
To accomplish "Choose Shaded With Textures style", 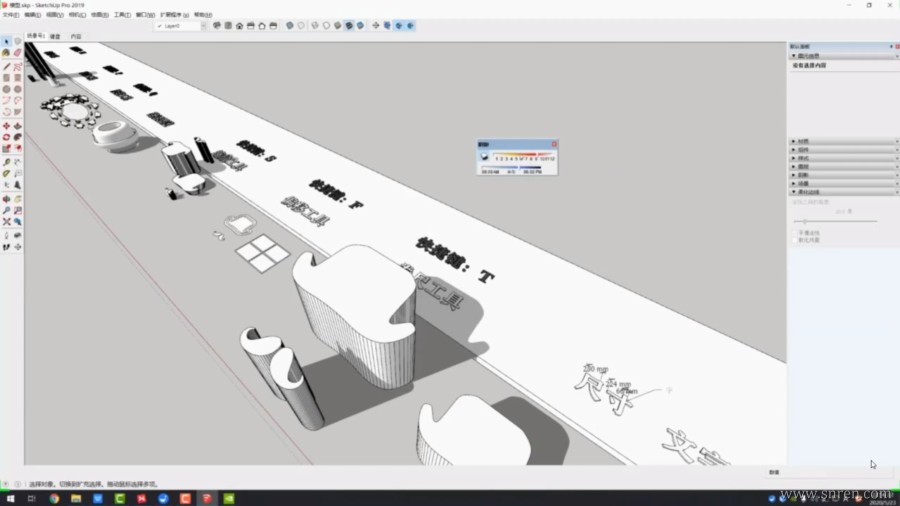I will pyautogui.click(x=349, y=26).
